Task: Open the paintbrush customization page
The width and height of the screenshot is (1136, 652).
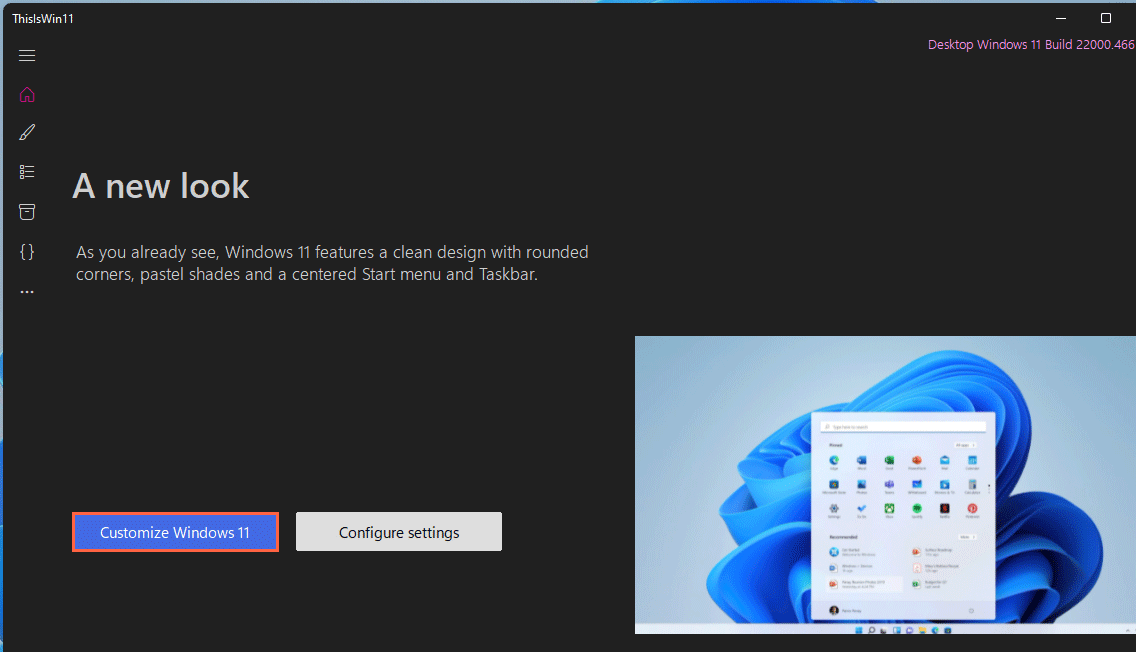Action: 27,133
